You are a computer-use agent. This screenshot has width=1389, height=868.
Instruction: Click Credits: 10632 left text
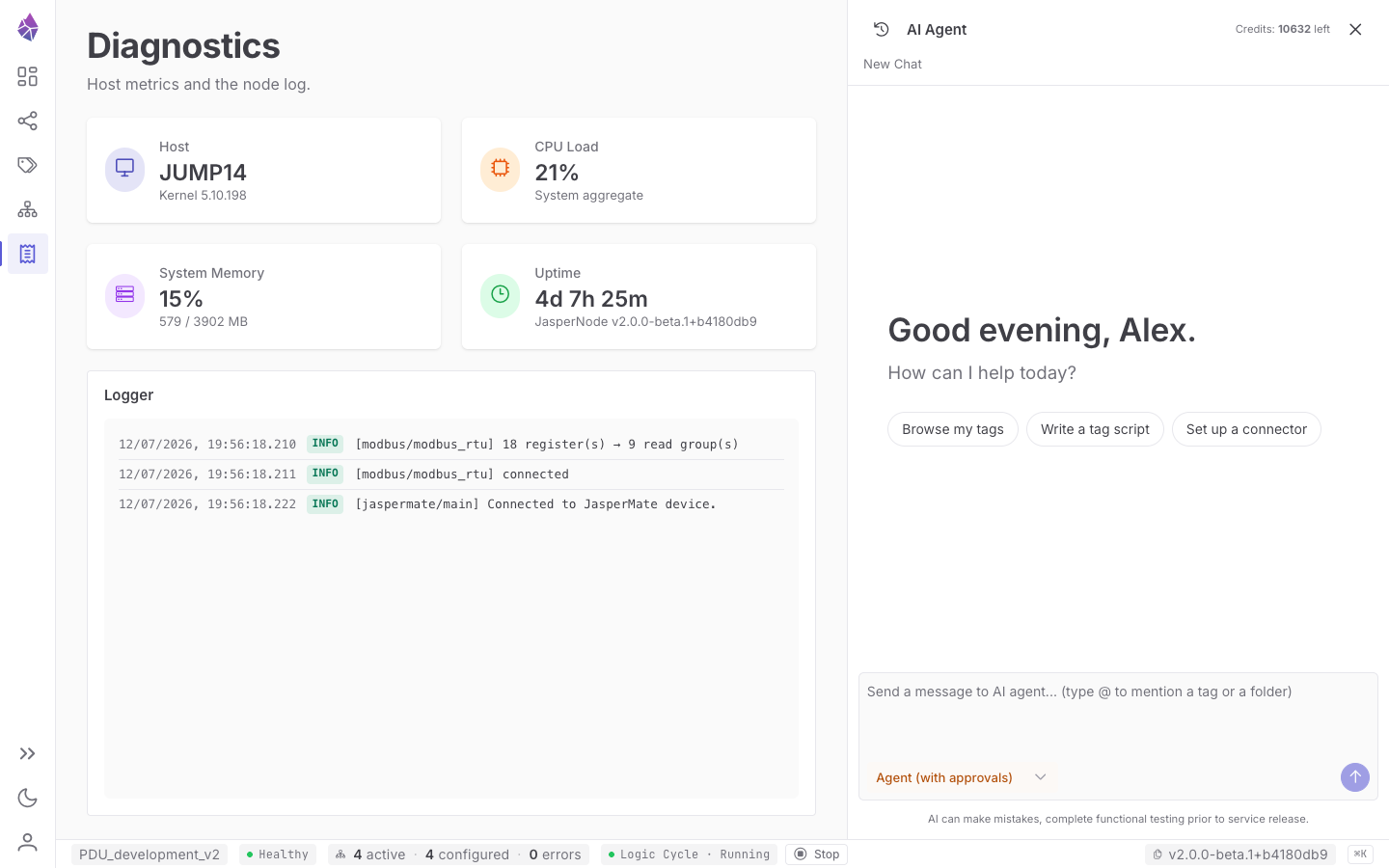coord(1282,29)
